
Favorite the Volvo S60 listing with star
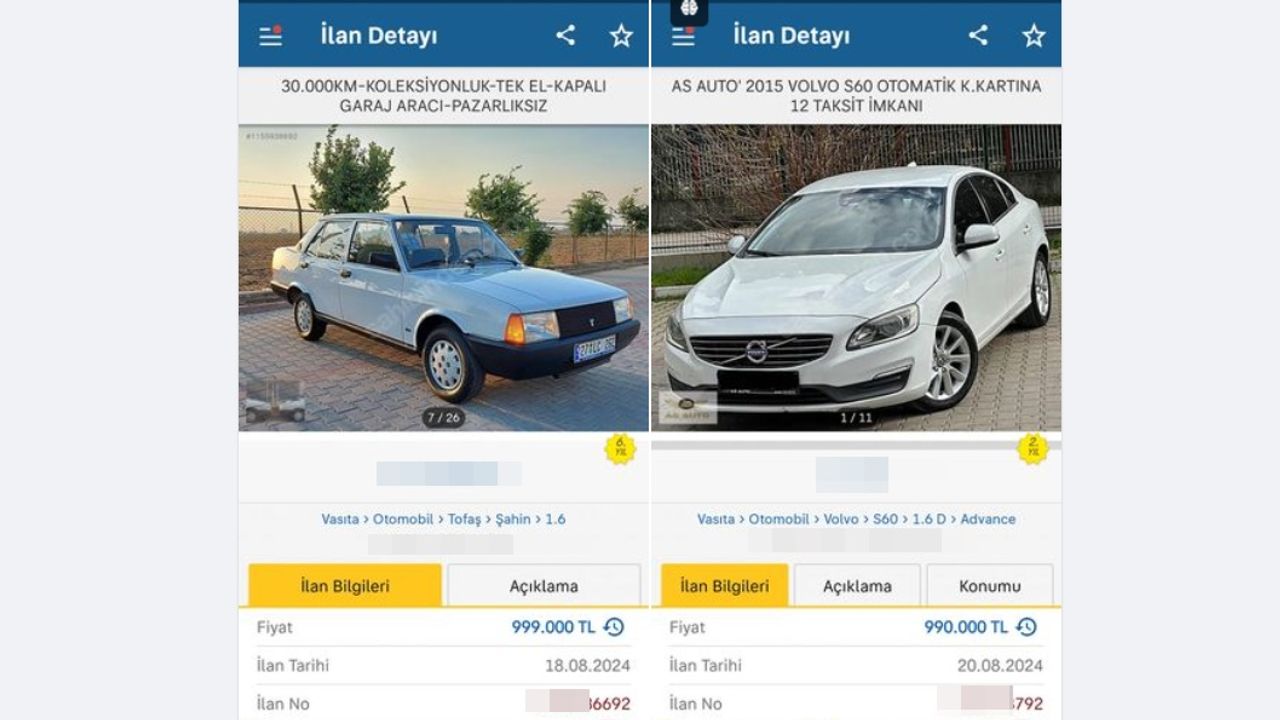1033,36
